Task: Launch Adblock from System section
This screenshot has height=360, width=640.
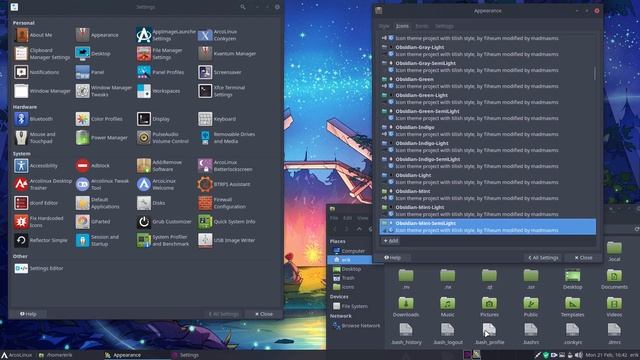Action: (x=93, y=166)
